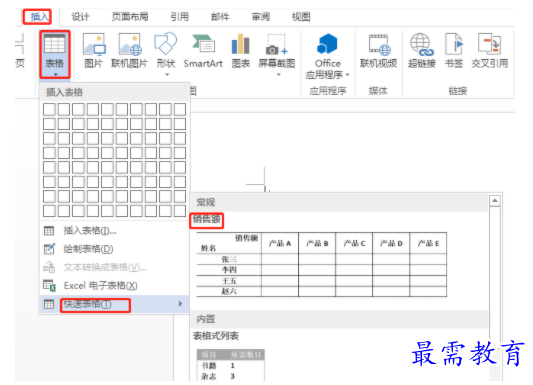Click the quick tables scroll-up arrow
Viewport: 533px width, 385px height.
click(495, 201)
